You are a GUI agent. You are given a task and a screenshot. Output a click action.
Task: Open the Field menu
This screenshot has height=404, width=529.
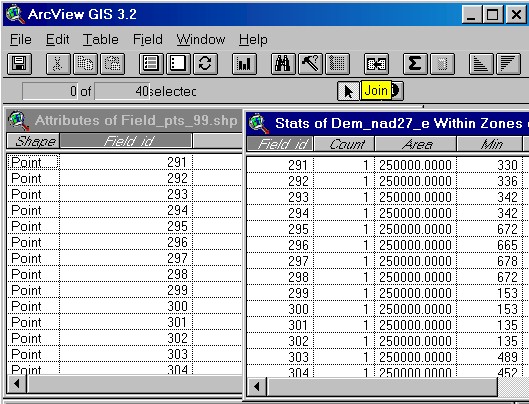pos(147,39)
